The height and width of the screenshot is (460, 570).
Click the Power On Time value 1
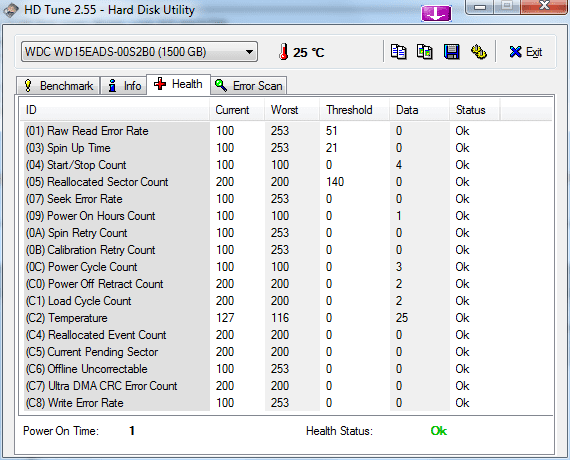coord(132,431)
